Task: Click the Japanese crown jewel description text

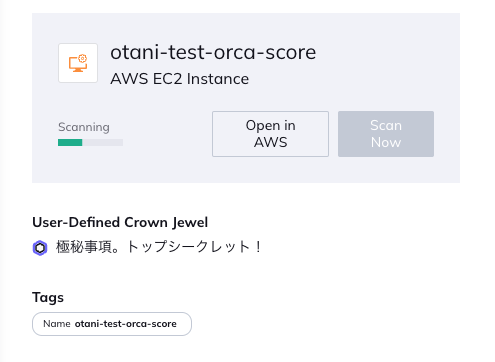Action: click(159, 247)
